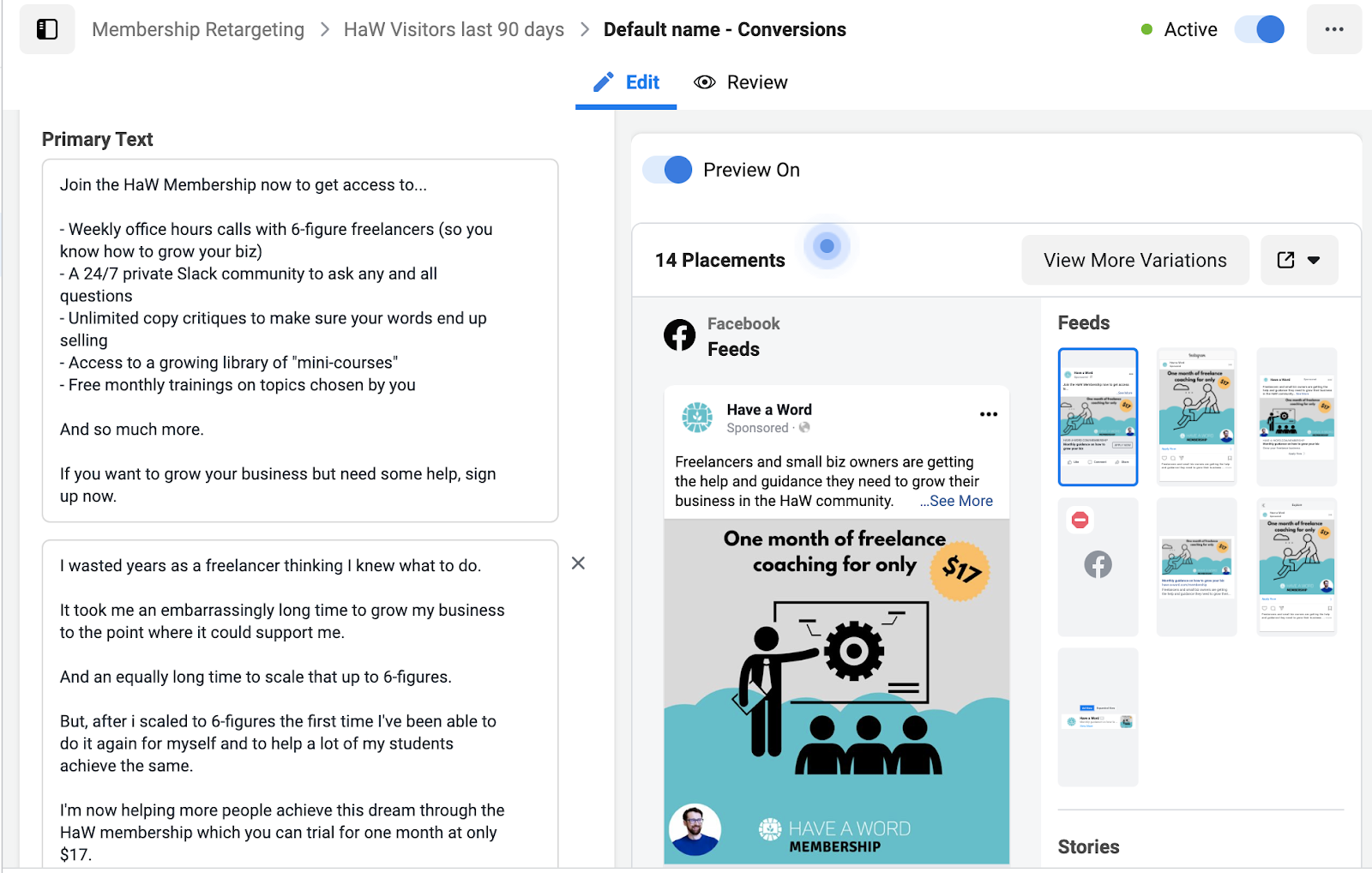This screenshot has width=1372, height=873.
Task: Click the Primary Text heading
Action: (98, 139)
